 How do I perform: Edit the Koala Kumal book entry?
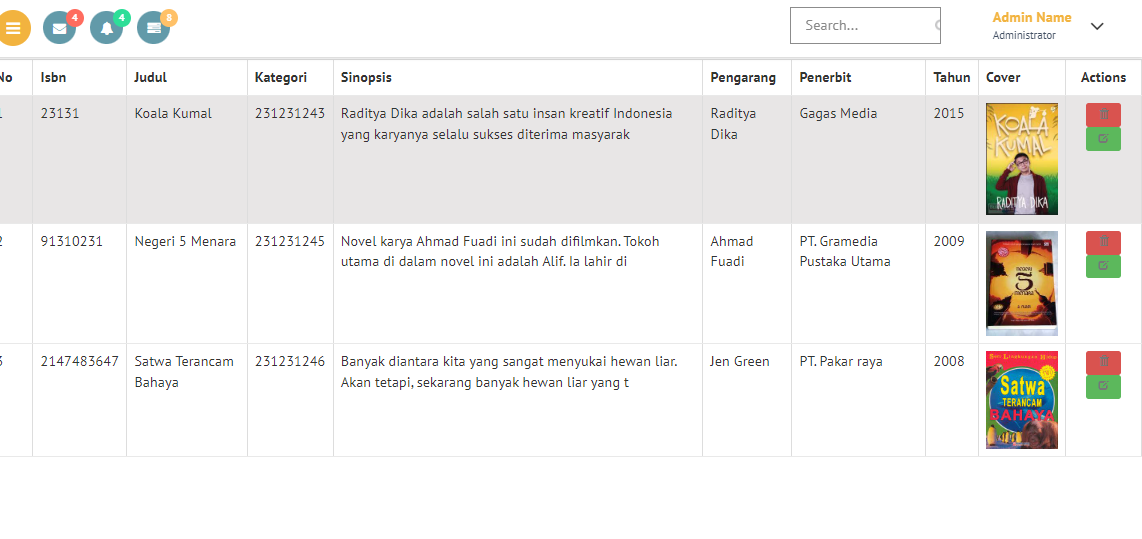(x=1103, y=139)
